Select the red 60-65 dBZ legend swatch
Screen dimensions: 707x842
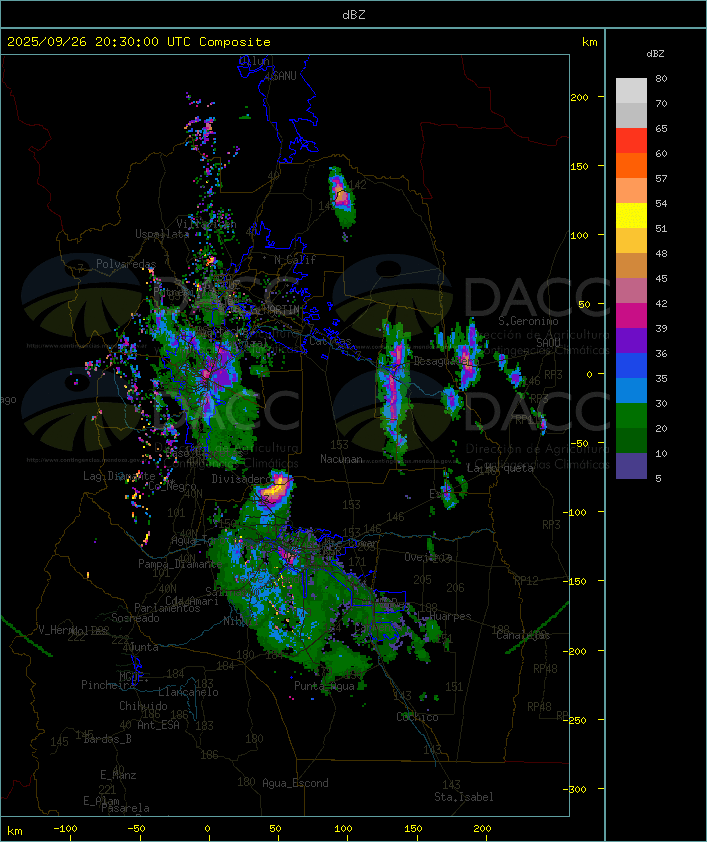[631, 140]
